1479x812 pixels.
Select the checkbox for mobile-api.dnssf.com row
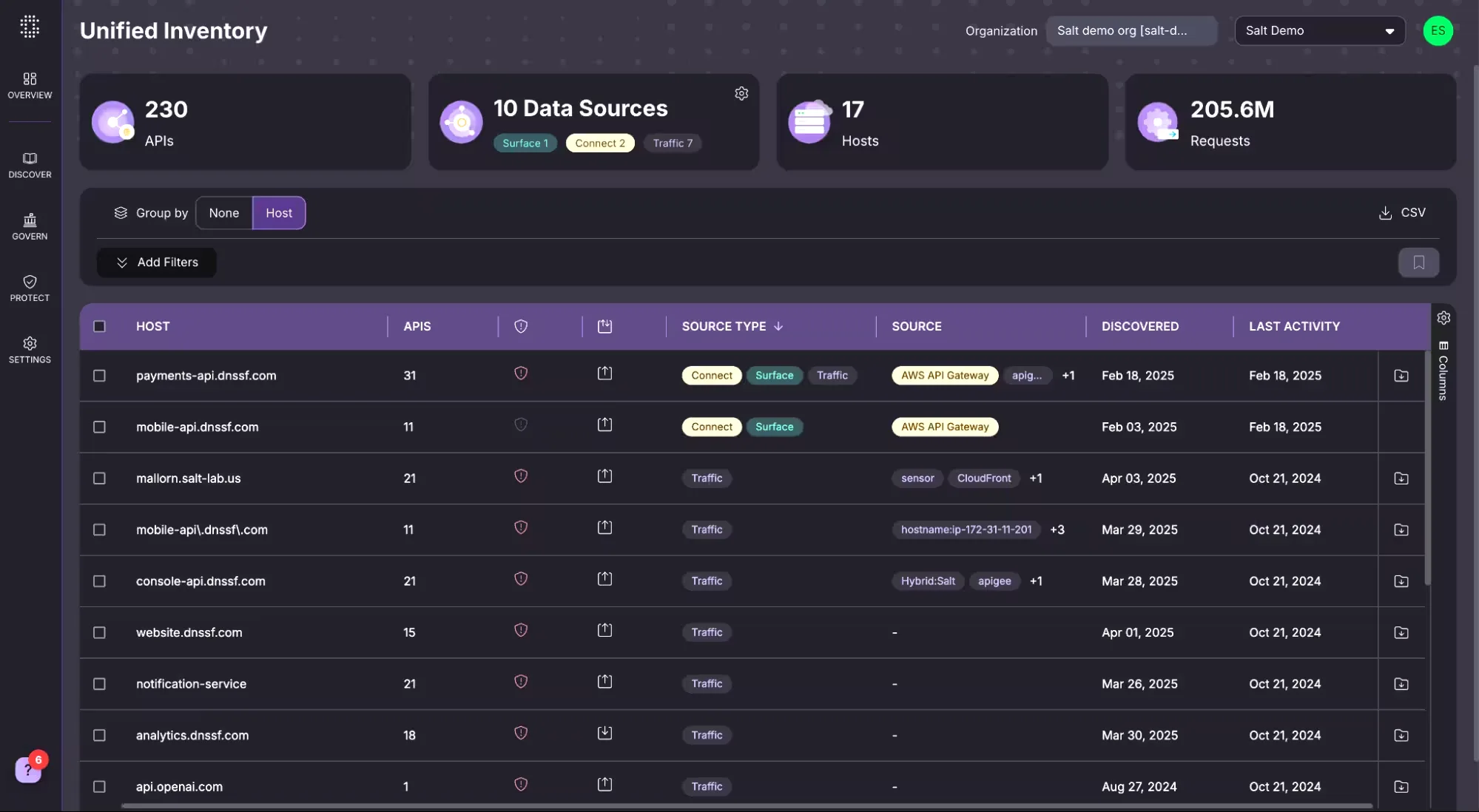point(100,427)
